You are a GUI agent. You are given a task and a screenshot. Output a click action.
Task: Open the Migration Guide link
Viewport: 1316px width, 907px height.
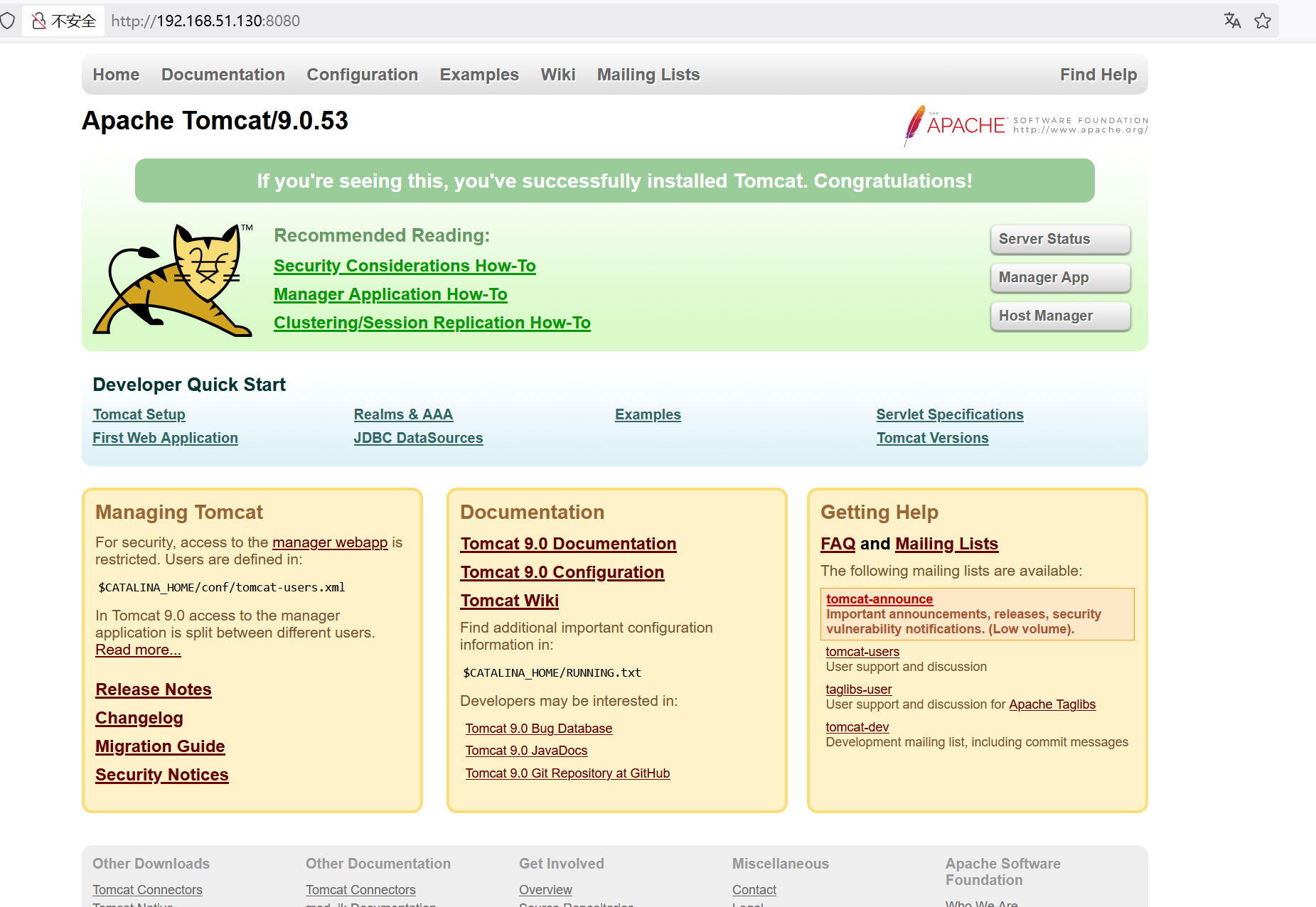click(160, 746)
